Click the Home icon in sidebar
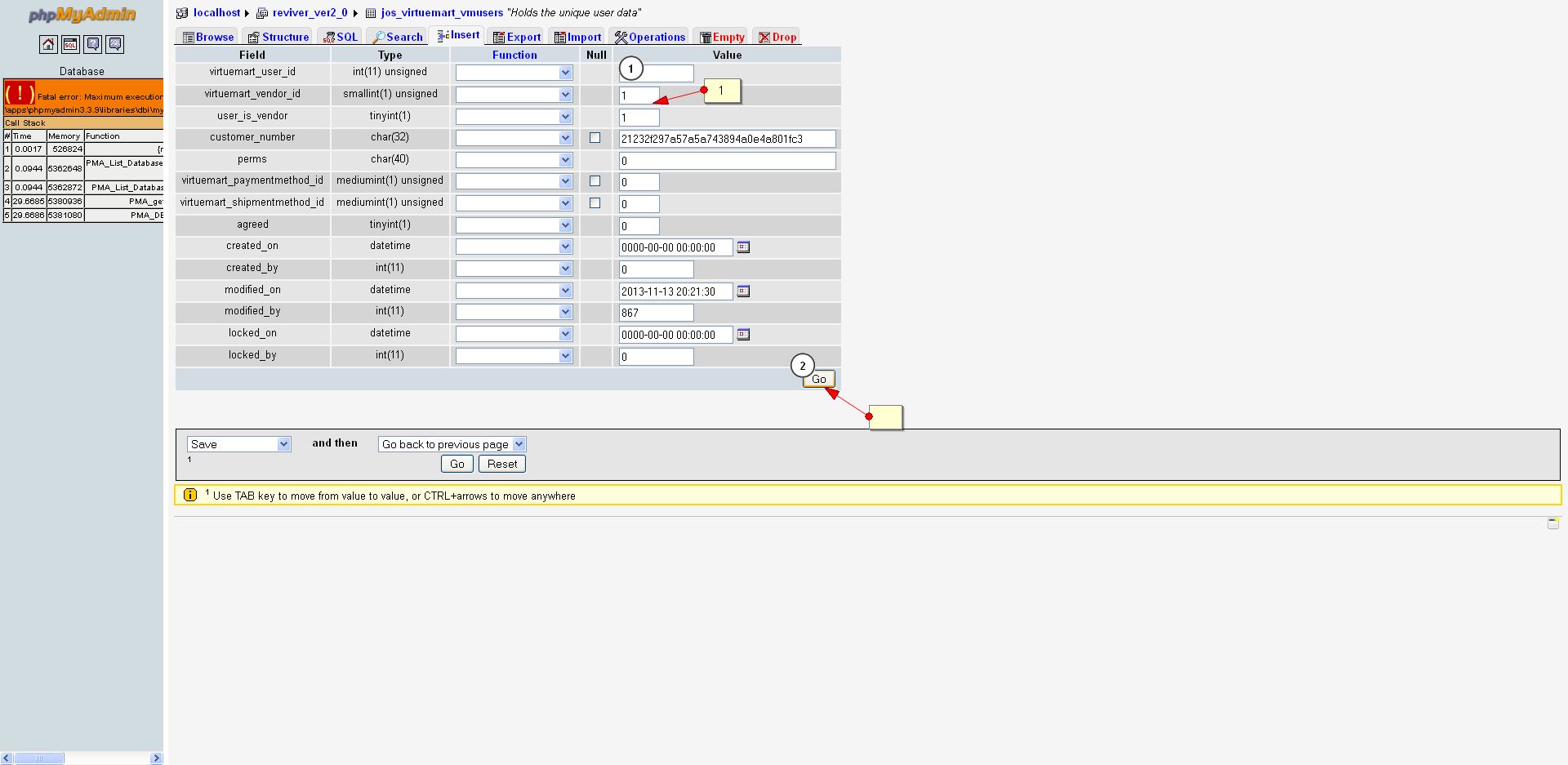This screenshot has width=1568, height=765. click(49, 44)
